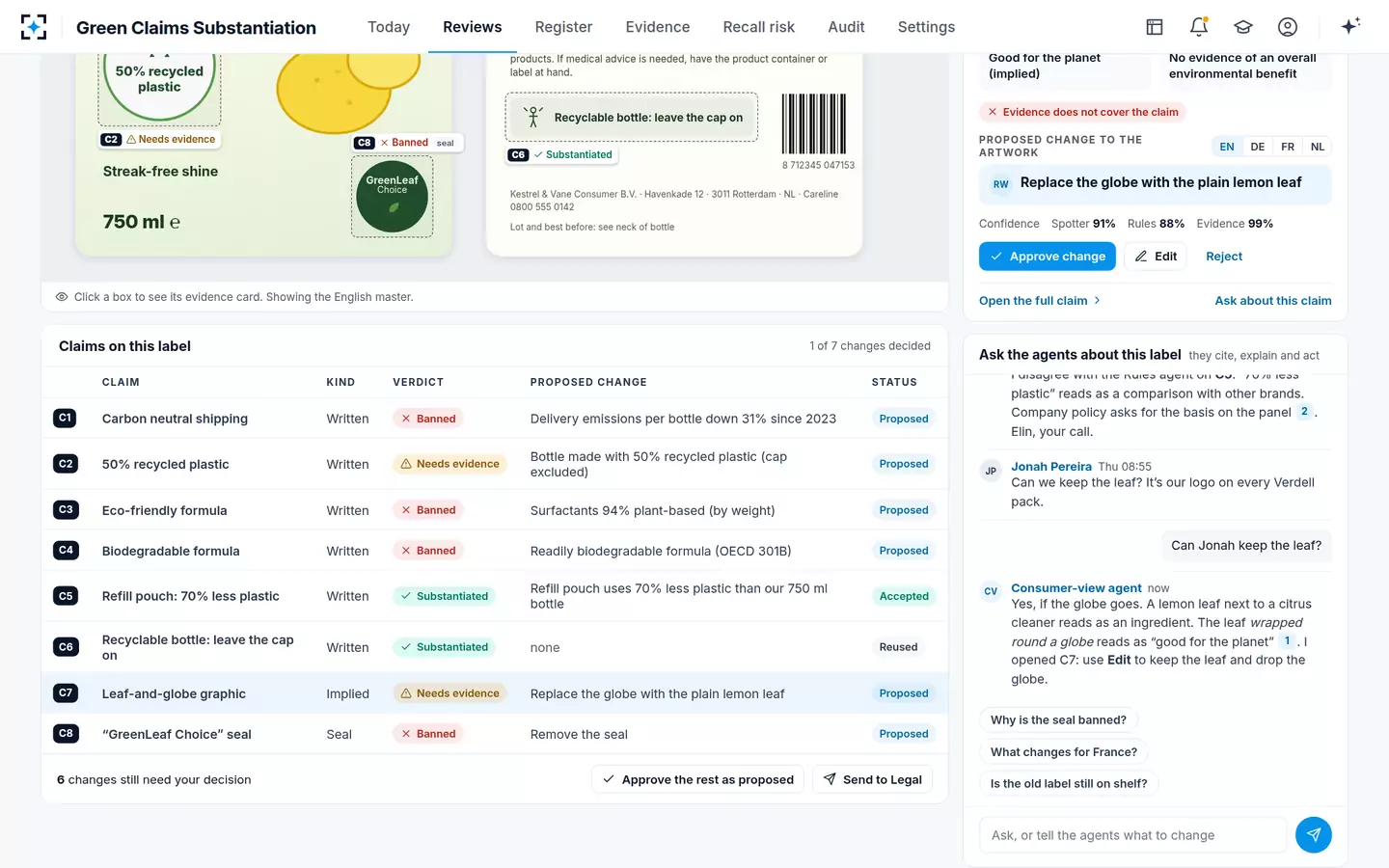Switch language to DE
The height and width of the screenshot is (868, 1389).
click(1258, 147)
